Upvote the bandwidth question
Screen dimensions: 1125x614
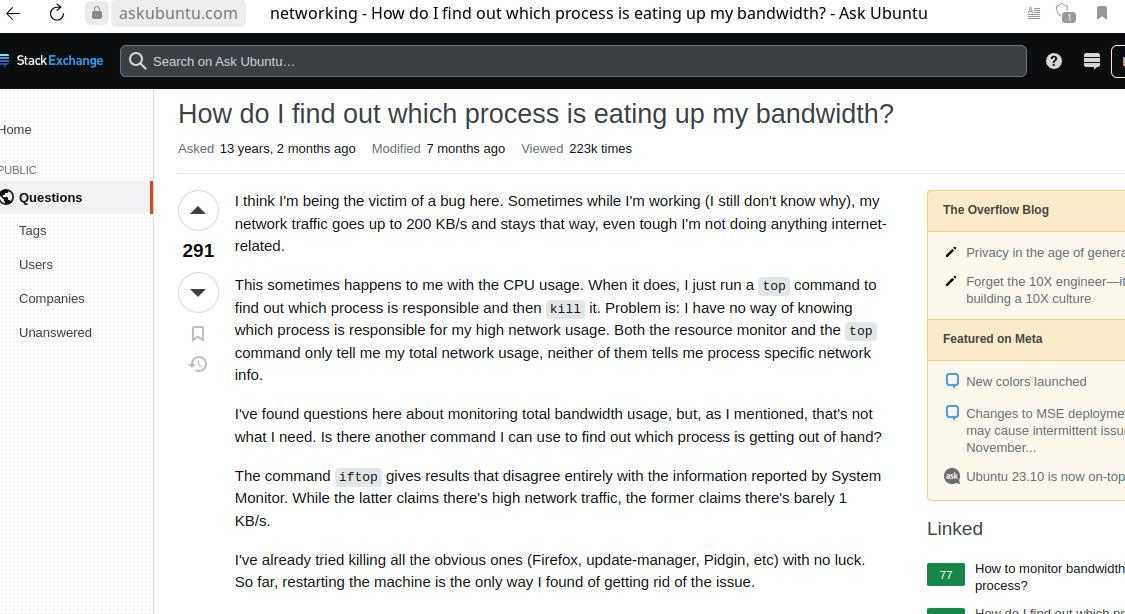tap(198, 211)
